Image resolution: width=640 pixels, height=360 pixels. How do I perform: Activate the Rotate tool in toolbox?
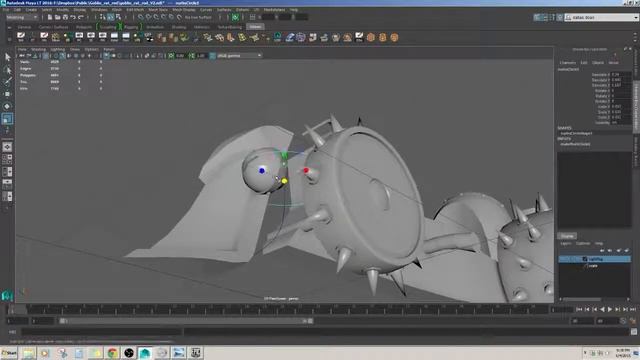pyautogui.click(x=7, y=106)
